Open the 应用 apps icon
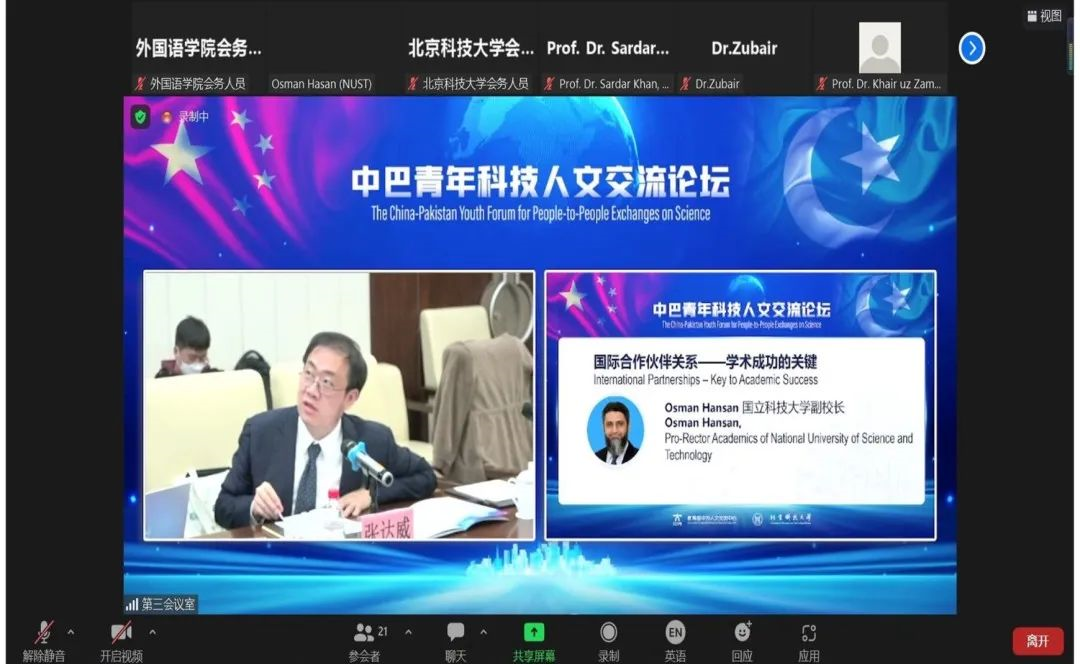1080x664 pixels. click(809, 633)
